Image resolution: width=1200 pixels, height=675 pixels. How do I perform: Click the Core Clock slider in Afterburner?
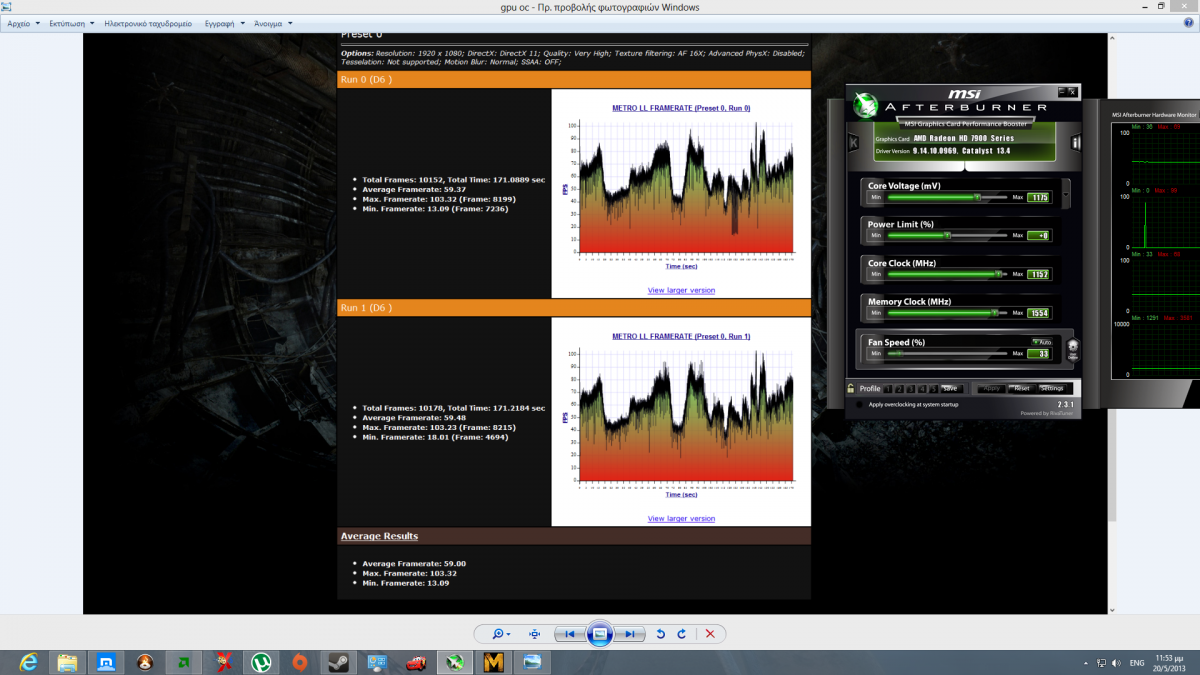pyautogui.click(x=945, y=274)
